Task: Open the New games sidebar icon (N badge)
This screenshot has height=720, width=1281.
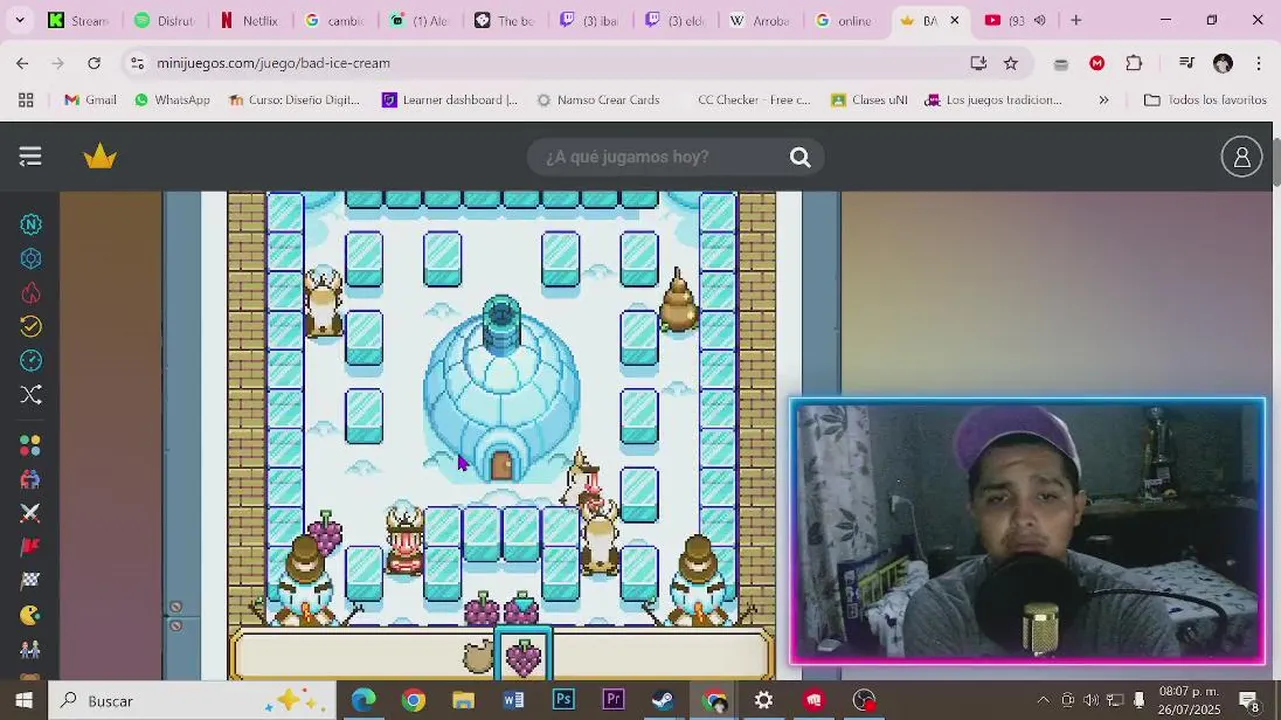Action: coord(31,224)
